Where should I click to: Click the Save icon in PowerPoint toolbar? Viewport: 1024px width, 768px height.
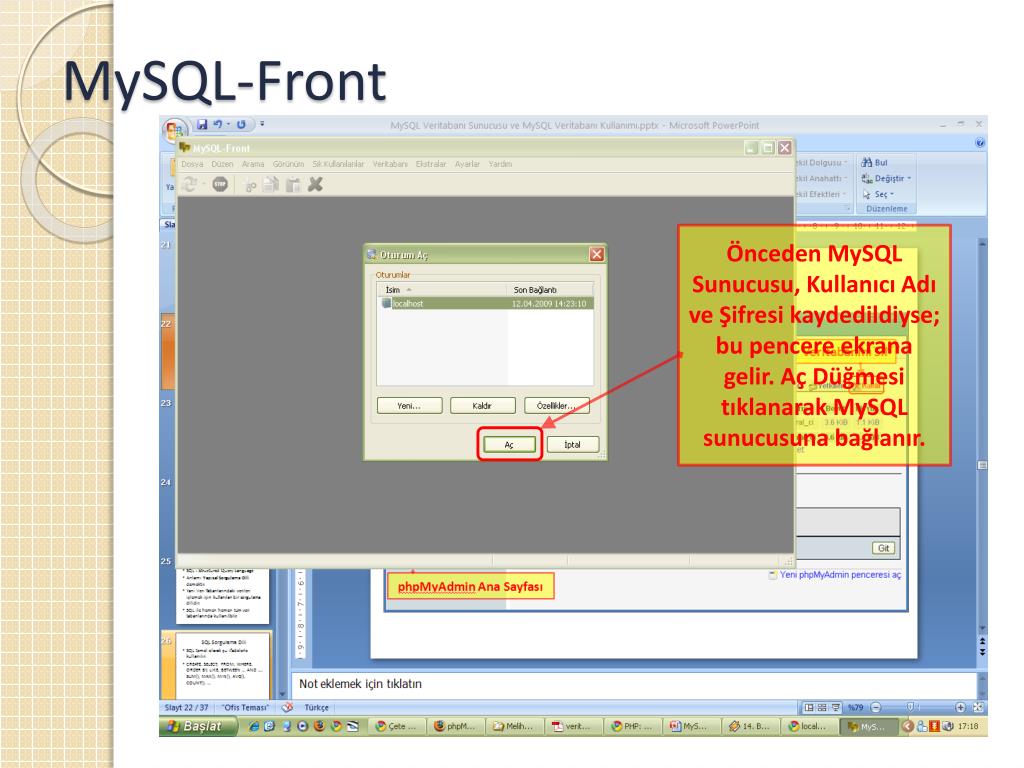point(202,124)
